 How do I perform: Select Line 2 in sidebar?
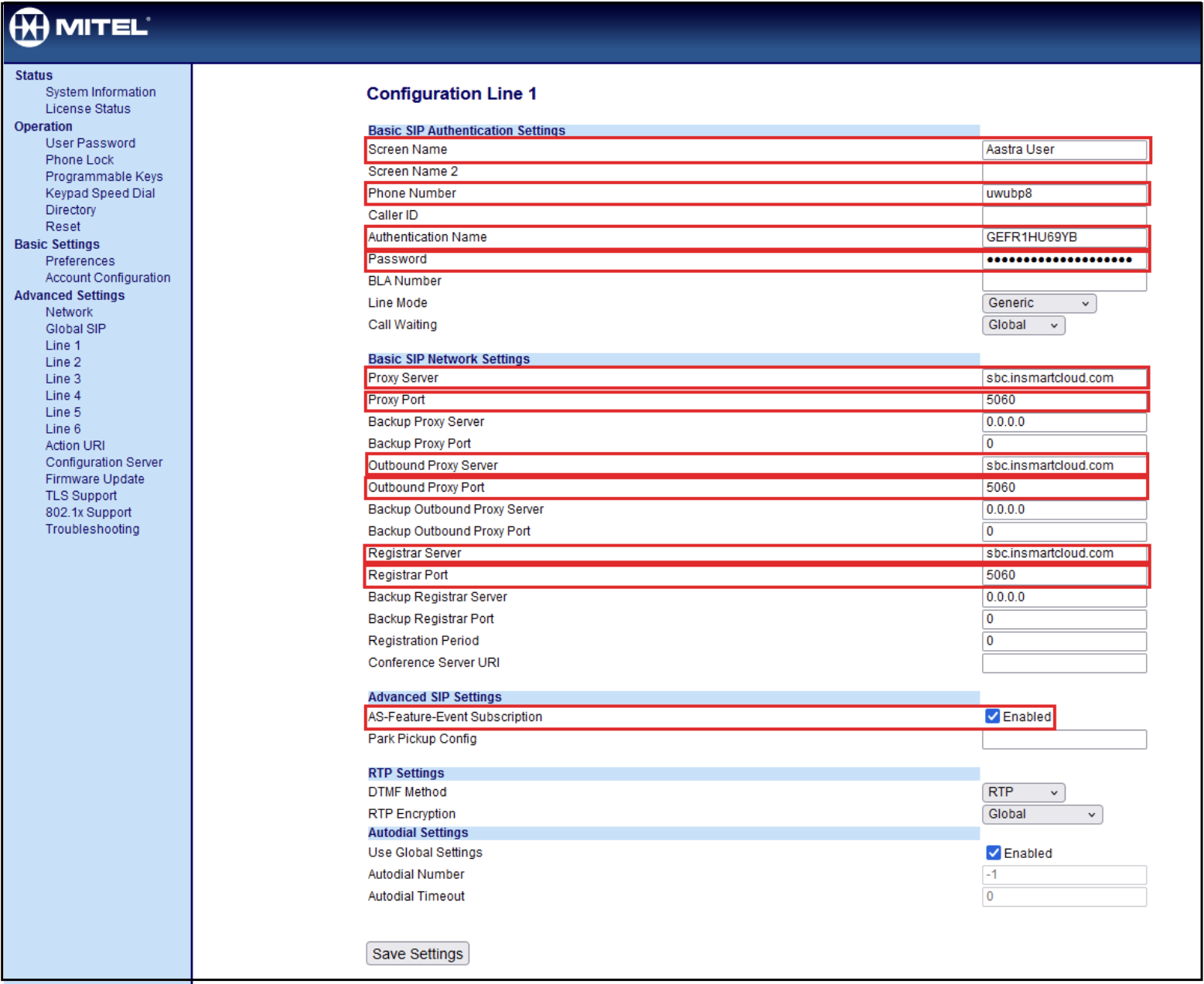[63, 363]
